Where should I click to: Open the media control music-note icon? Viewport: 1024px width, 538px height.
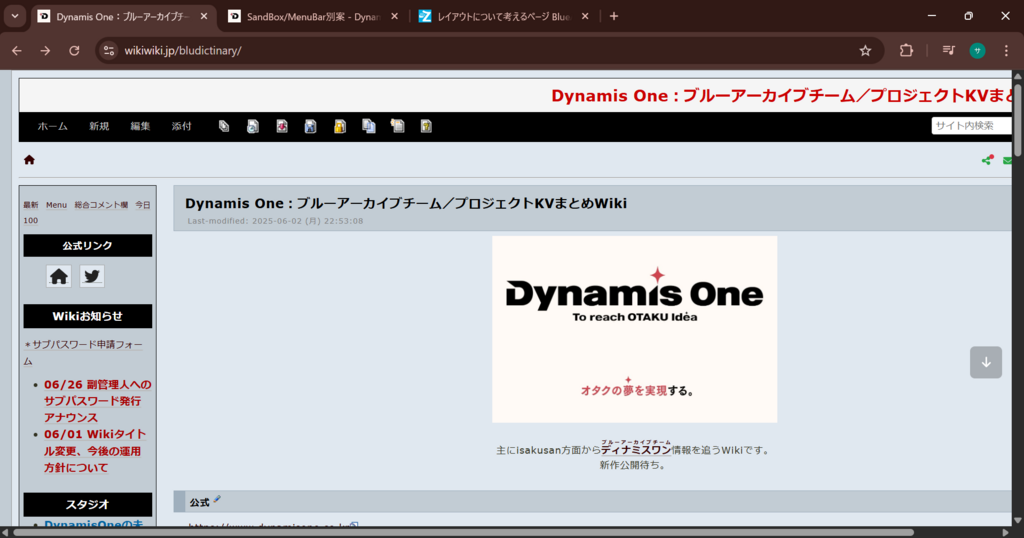pyautogui.click(x=948, y=50)
